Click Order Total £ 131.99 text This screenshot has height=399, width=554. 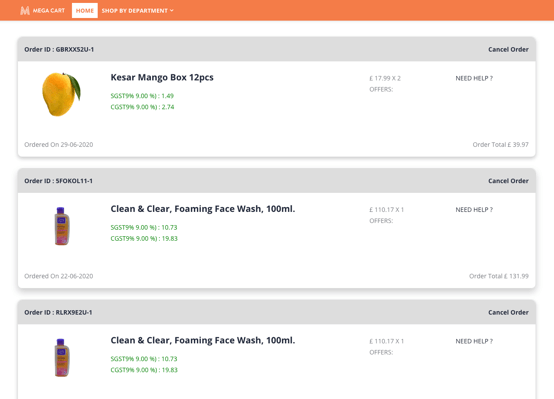click(x=499, y=276)
